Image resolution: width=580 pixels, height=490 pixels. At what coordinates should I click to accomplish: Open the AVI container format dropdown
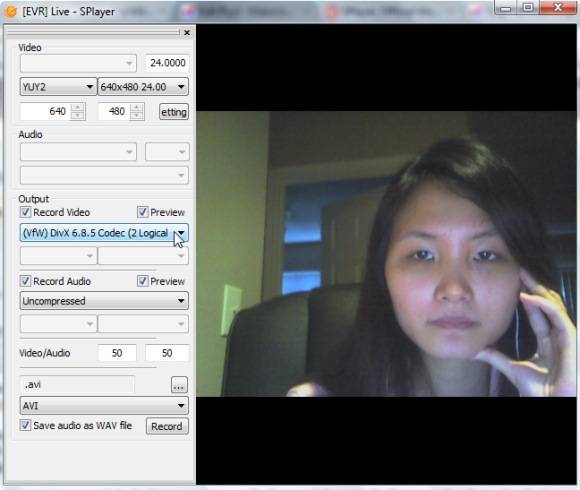pos(104,406)
